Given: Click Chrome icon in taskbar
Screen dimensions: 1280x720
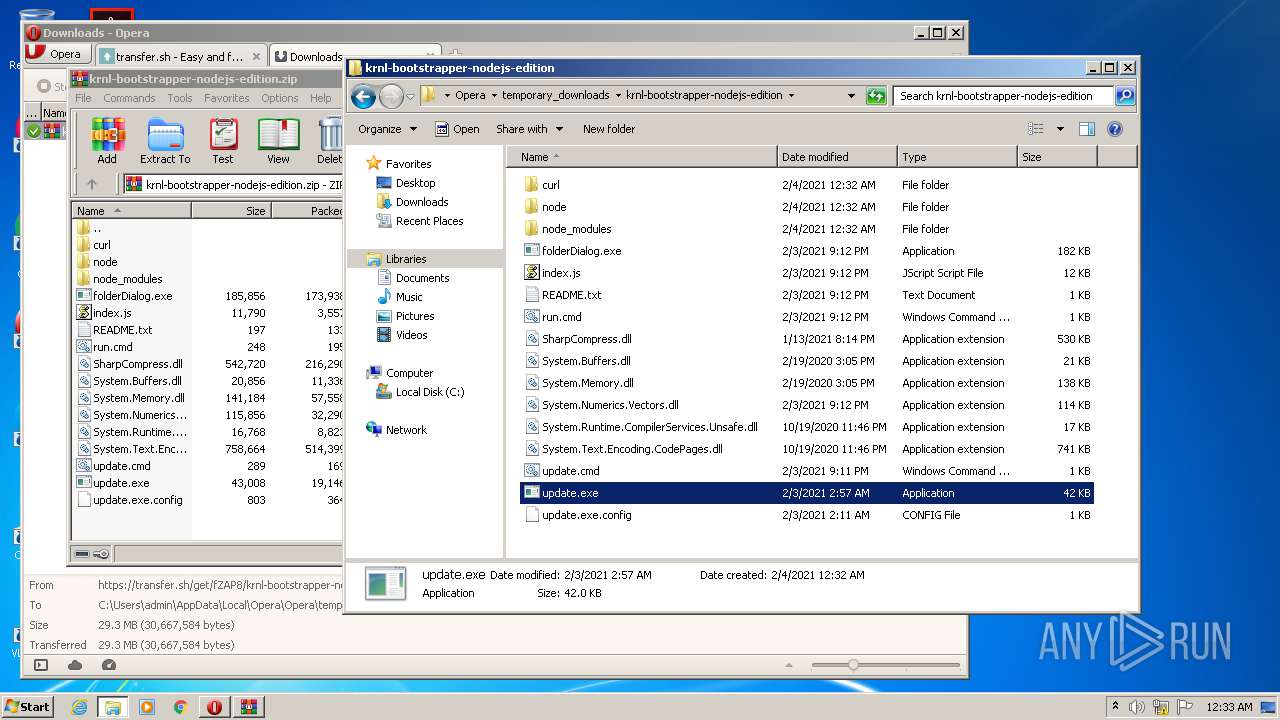Looking at the screenshot, I should pyautogui.click(x=181, y=707).
